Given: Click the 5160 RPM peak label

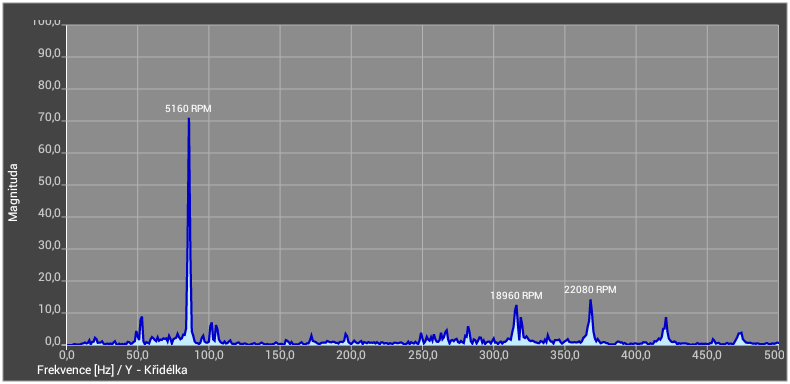Looking at the screenshot, I should (188, 108).
